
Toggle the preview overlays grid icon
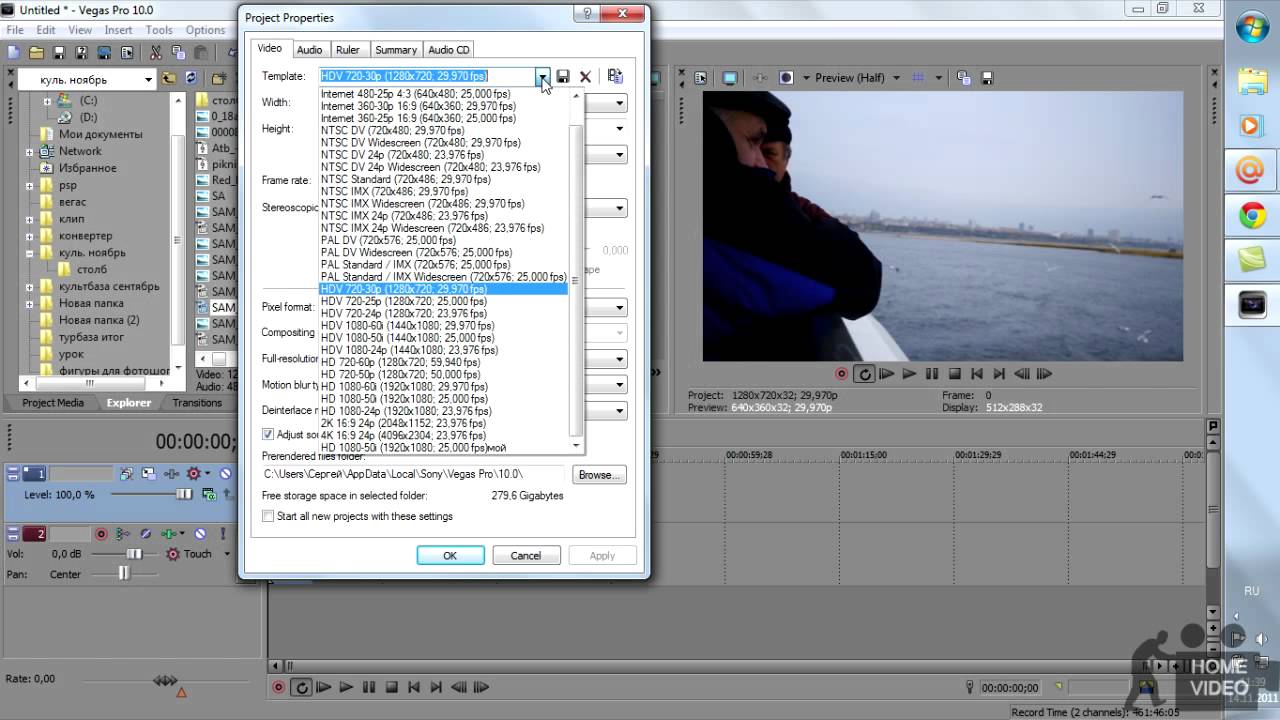point(918,78)
